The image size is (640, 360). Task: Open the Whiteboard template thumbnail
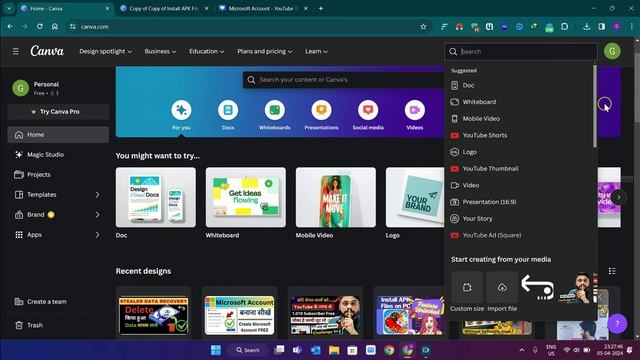[x=246, y=198]
